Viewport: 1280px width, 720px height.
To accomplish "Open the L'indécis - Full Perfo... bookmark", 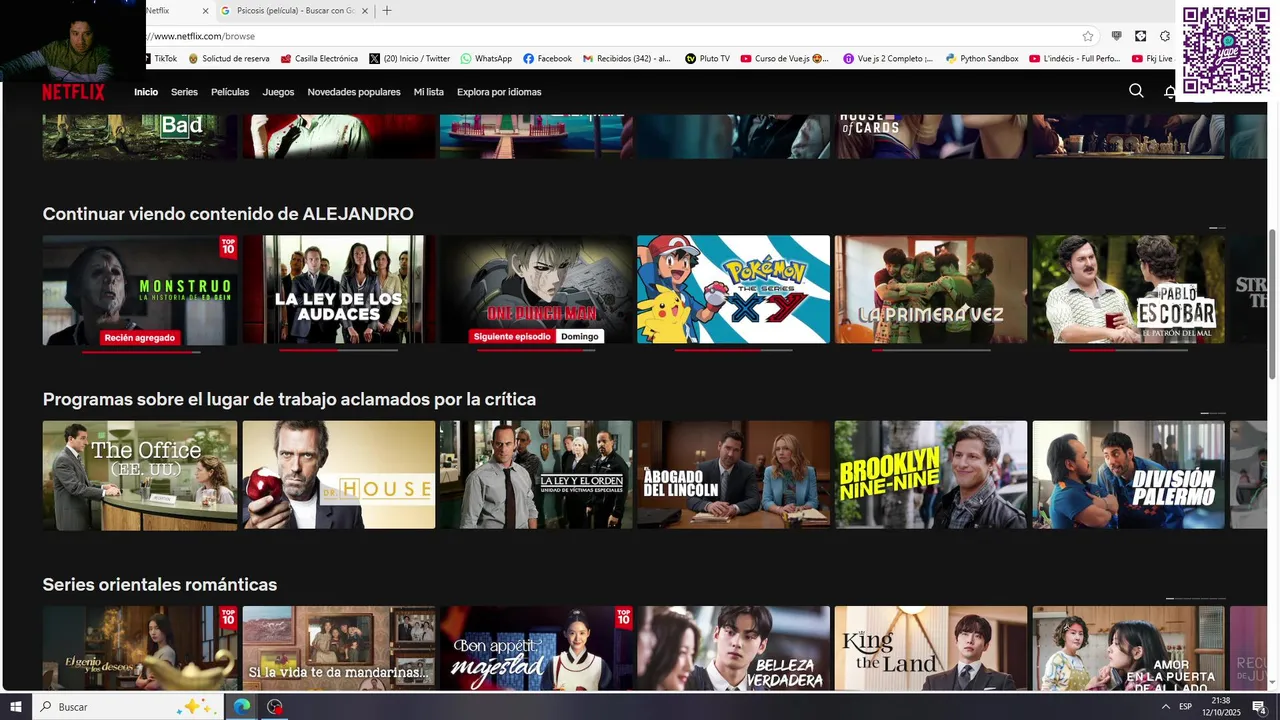I will pyautogui.click(x=1075, y=59).
